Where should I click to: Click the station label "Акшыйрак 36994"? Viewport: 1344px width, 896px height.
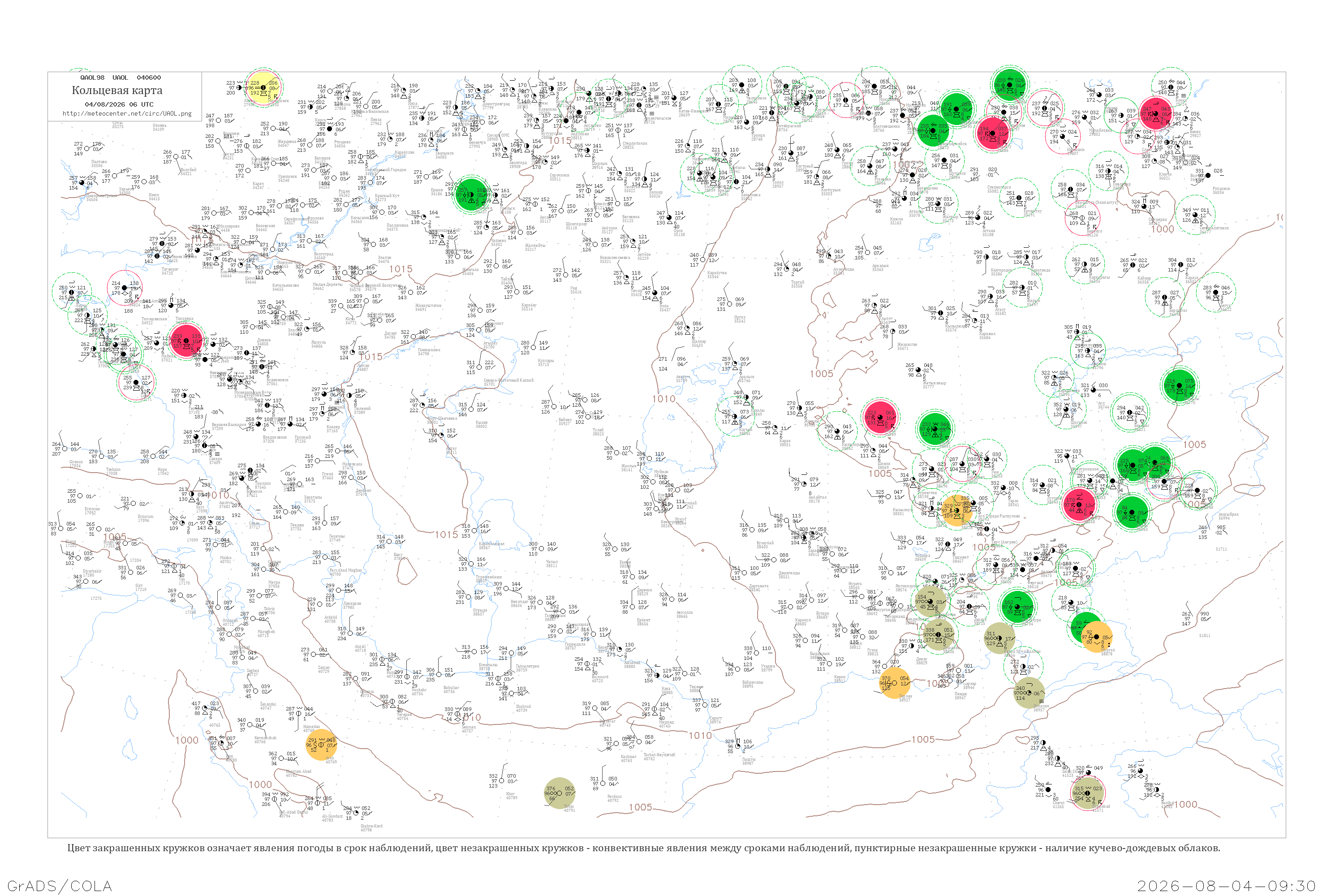1228,516
